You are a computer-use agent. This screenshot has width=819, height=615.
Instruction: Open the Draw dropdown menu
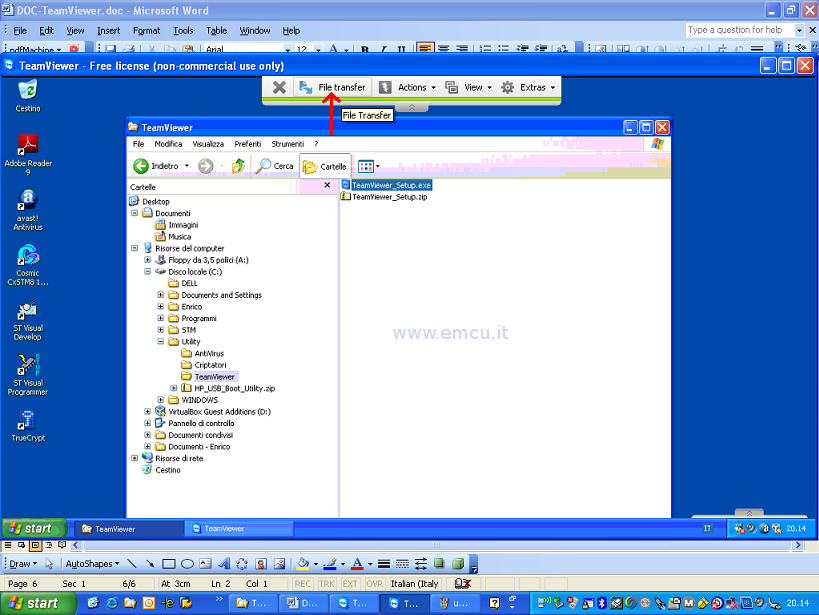[x=23, y=564]
